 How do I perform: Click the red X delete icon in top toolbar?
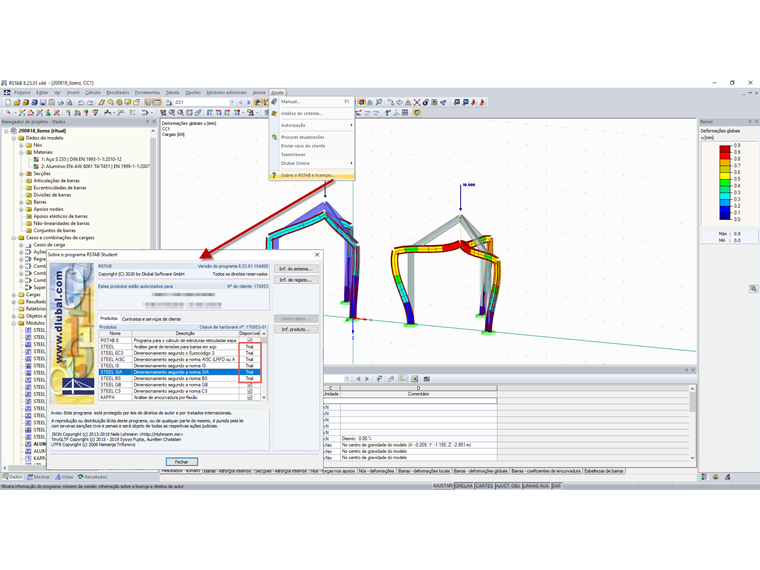point(417,102)
